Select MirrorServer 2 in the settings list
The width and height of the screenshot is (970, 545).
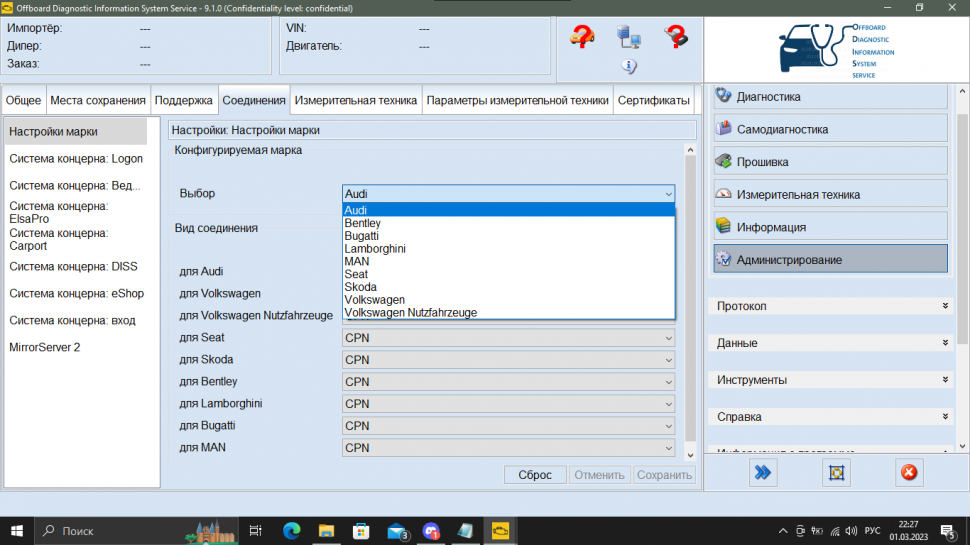tap(44, 347)
